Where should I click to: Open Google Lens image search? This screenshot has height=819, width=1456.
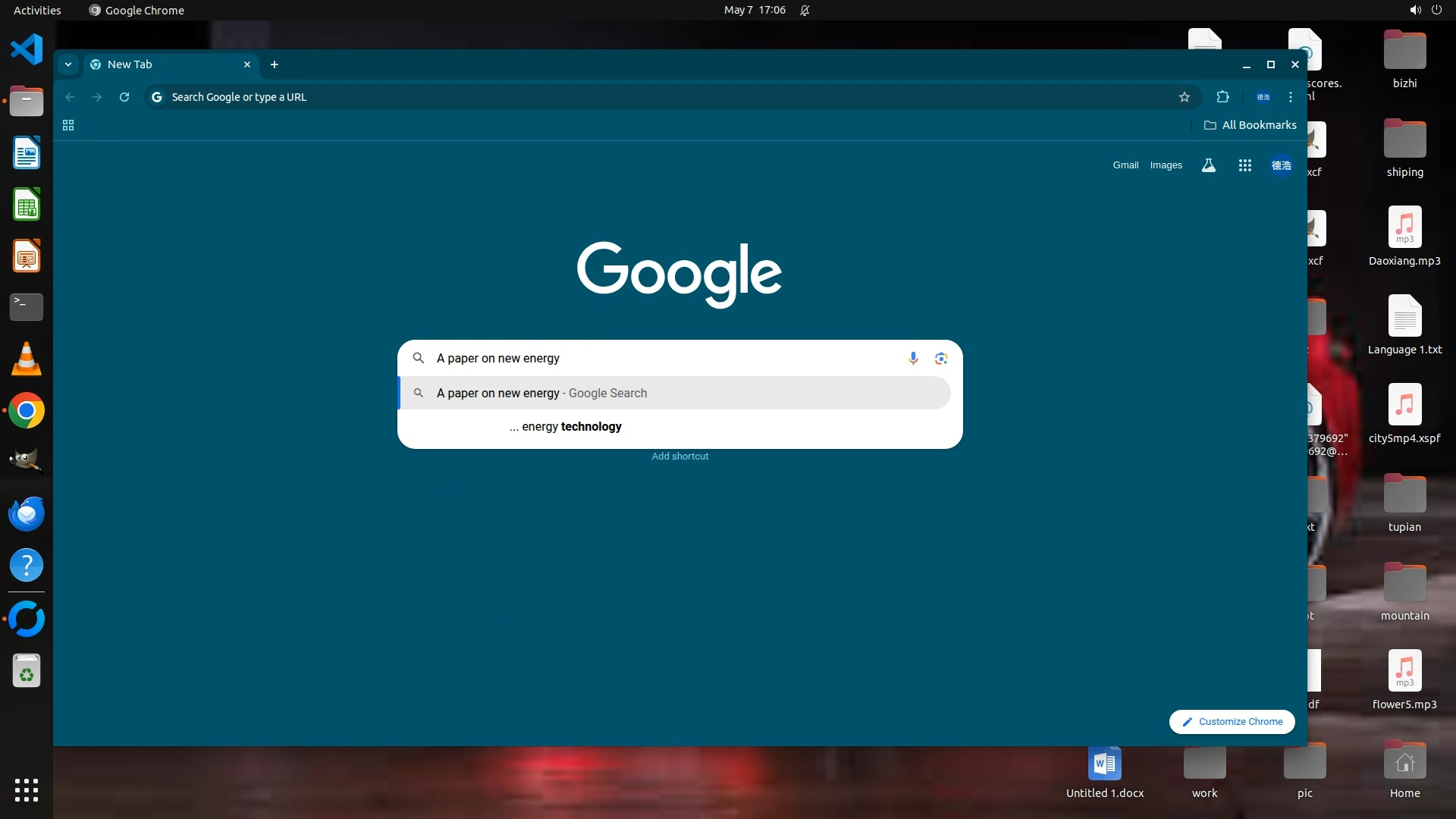coord(941,358)
